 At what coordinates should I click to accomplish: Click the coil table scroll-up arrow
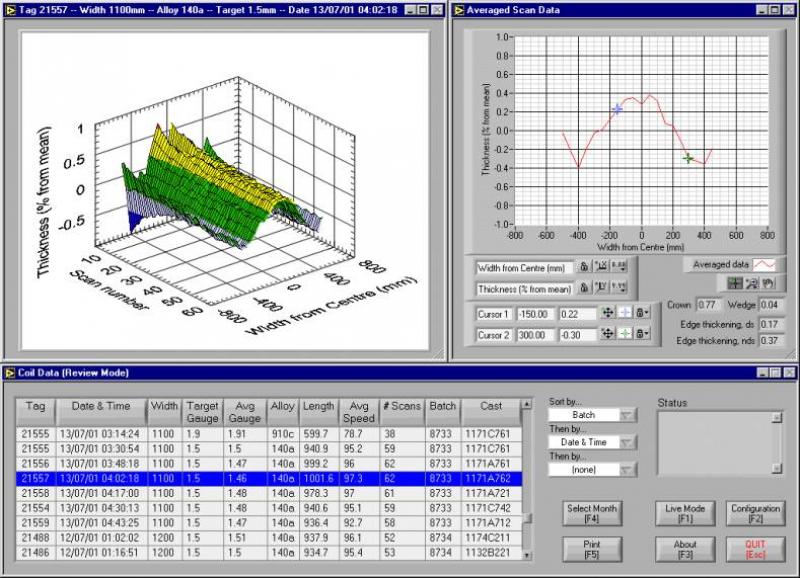[527, 404]
